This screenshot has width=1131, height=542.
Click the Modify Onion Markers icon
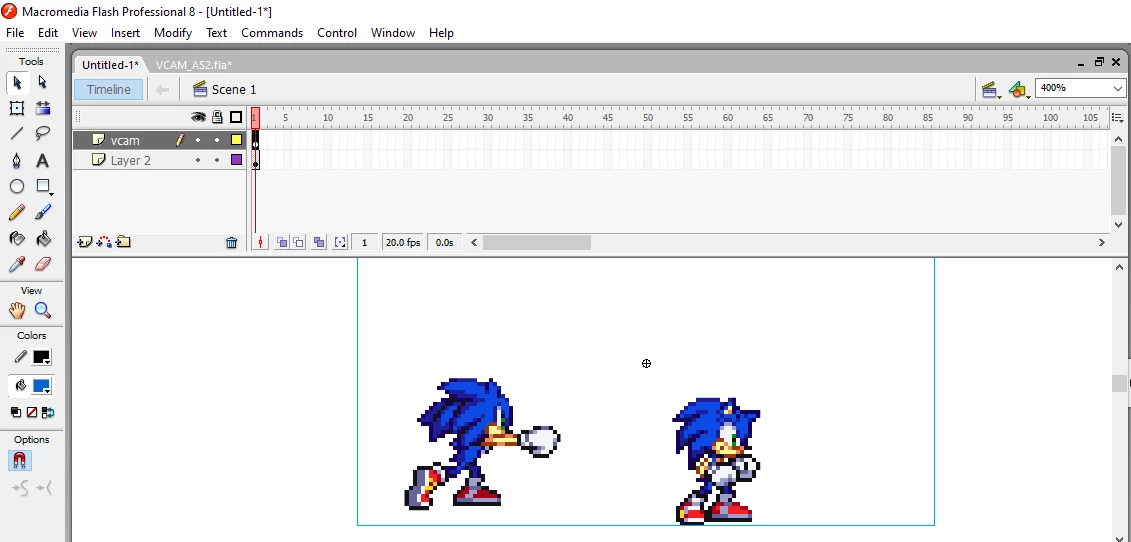(x=340, y=242)
